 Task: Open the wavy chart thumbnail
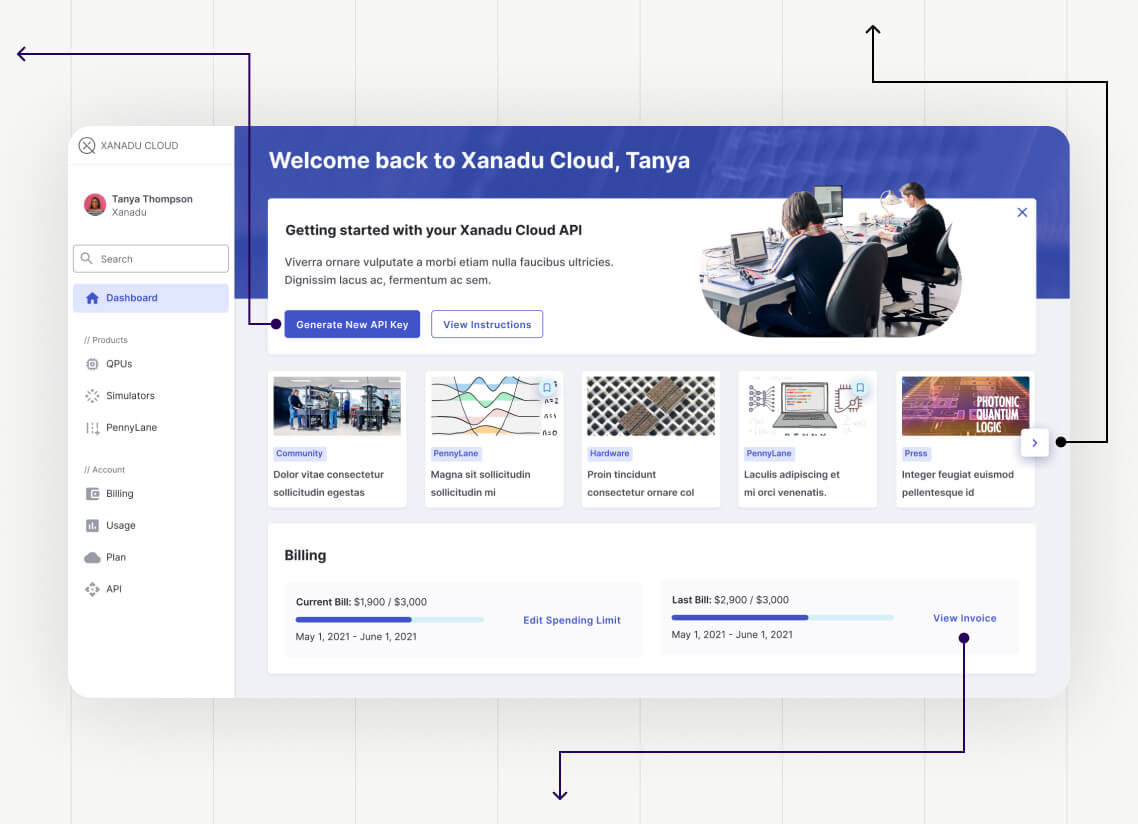[494, 406]
